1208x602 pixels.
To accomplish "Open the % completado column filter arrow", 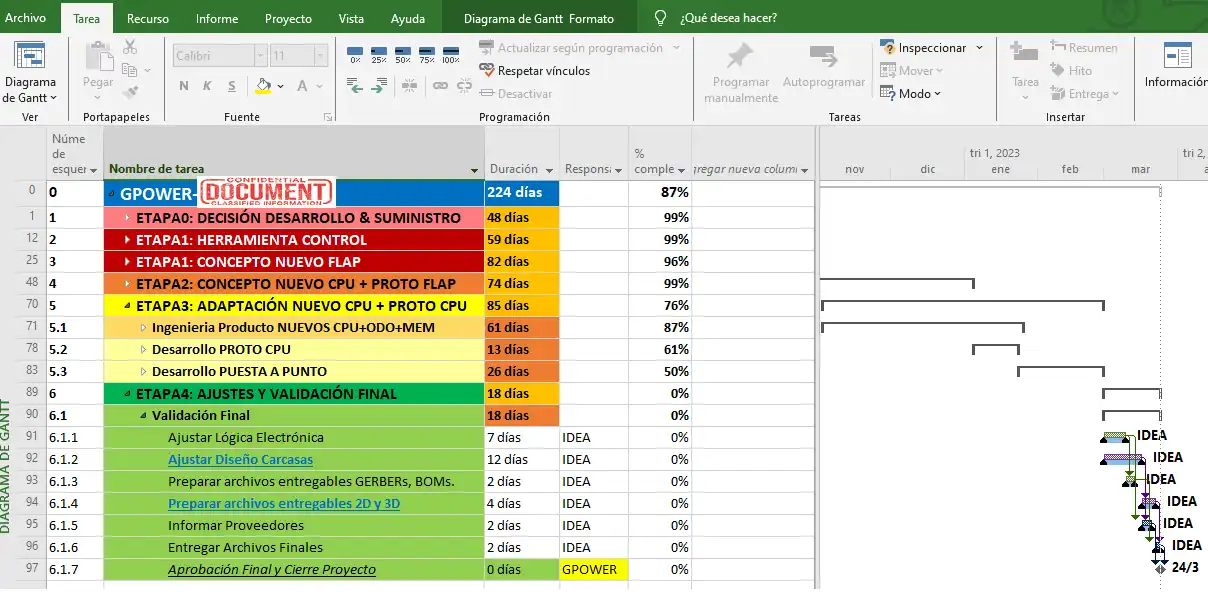I will click(681, 170).
